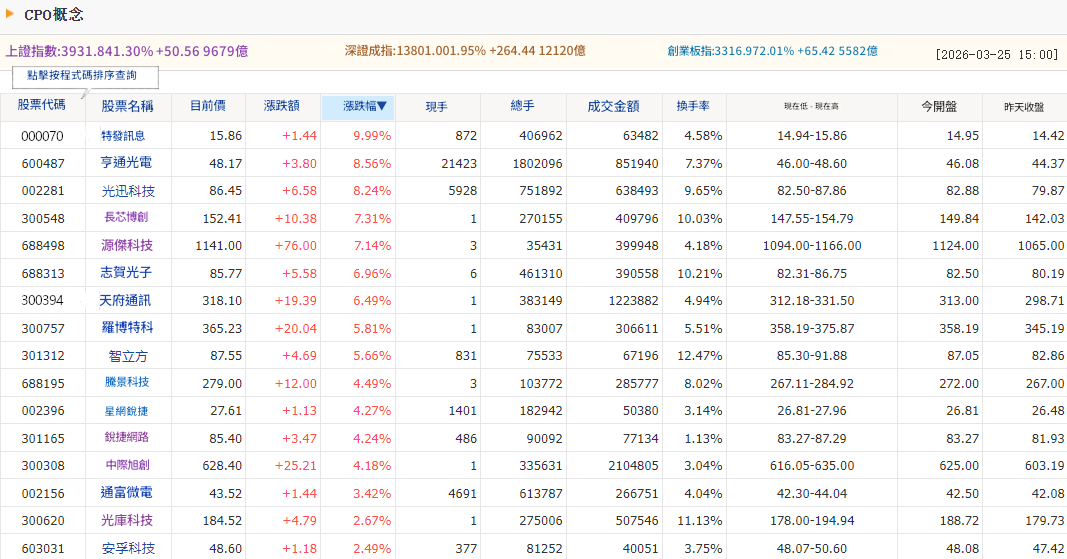Select stock code 300308
The width and height of the screenshot is (1067, 559).
click(43, 466)
